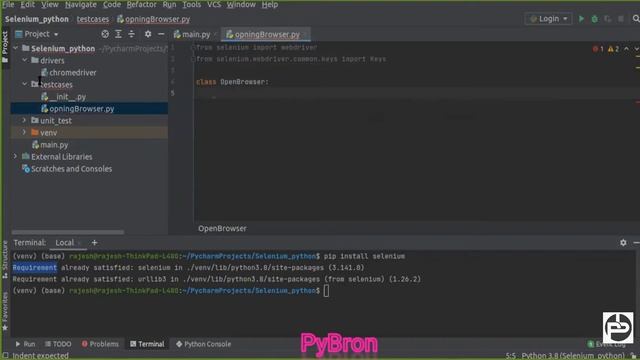Open the Terminal tool window button
Screen dimensions: 640x360
(147, 344)
